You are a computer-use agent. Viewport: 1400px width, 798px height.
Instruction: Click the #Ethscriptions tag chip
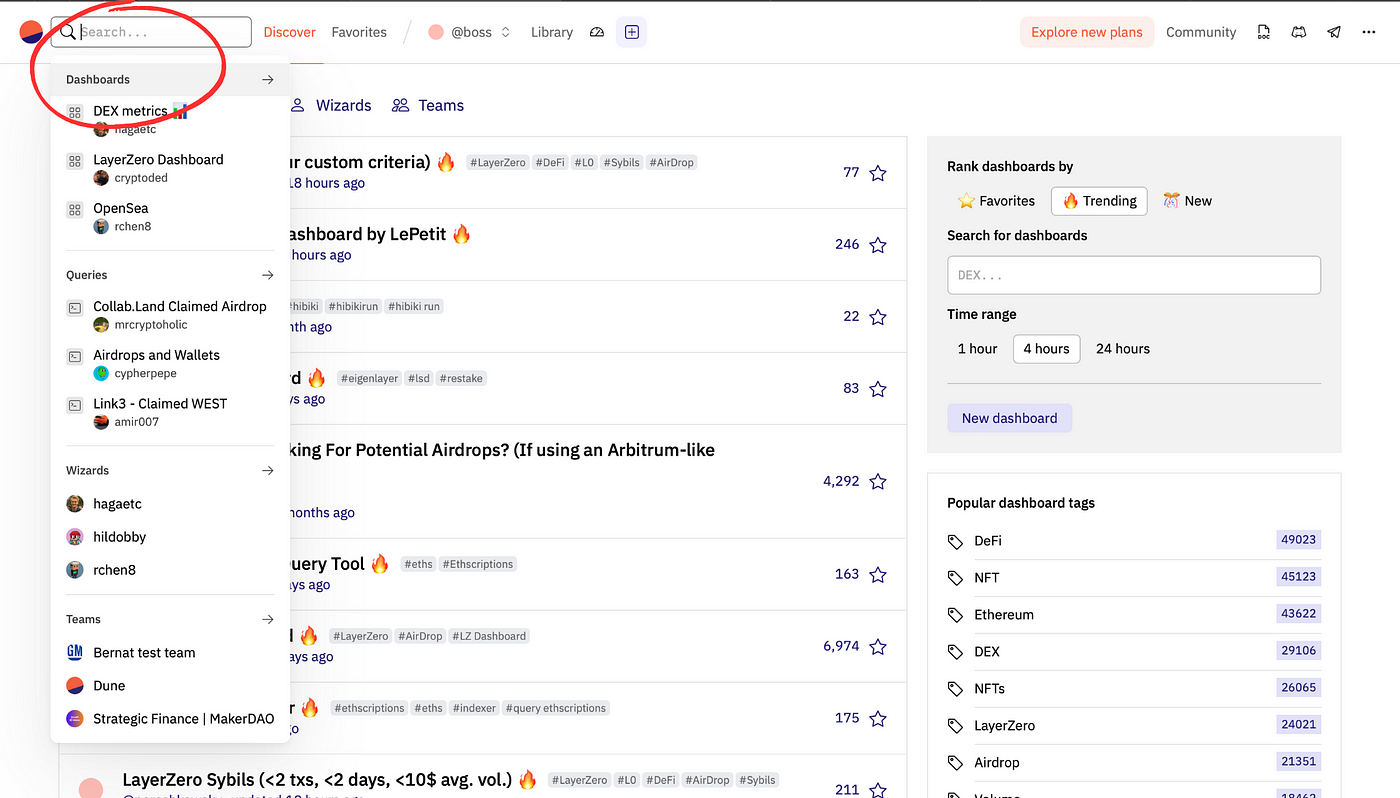pos(479,564)
